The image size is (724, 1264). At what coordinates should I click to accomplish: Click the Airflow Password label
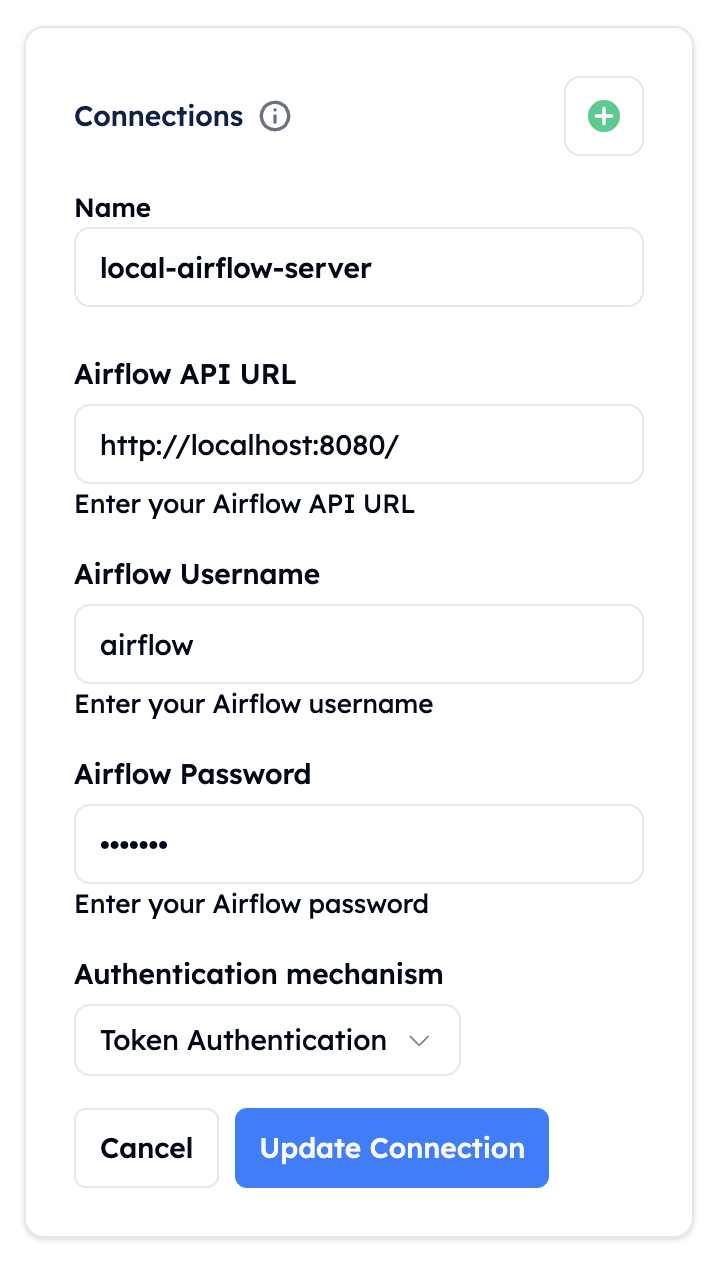pyautogui.click(x=193, y=774)
